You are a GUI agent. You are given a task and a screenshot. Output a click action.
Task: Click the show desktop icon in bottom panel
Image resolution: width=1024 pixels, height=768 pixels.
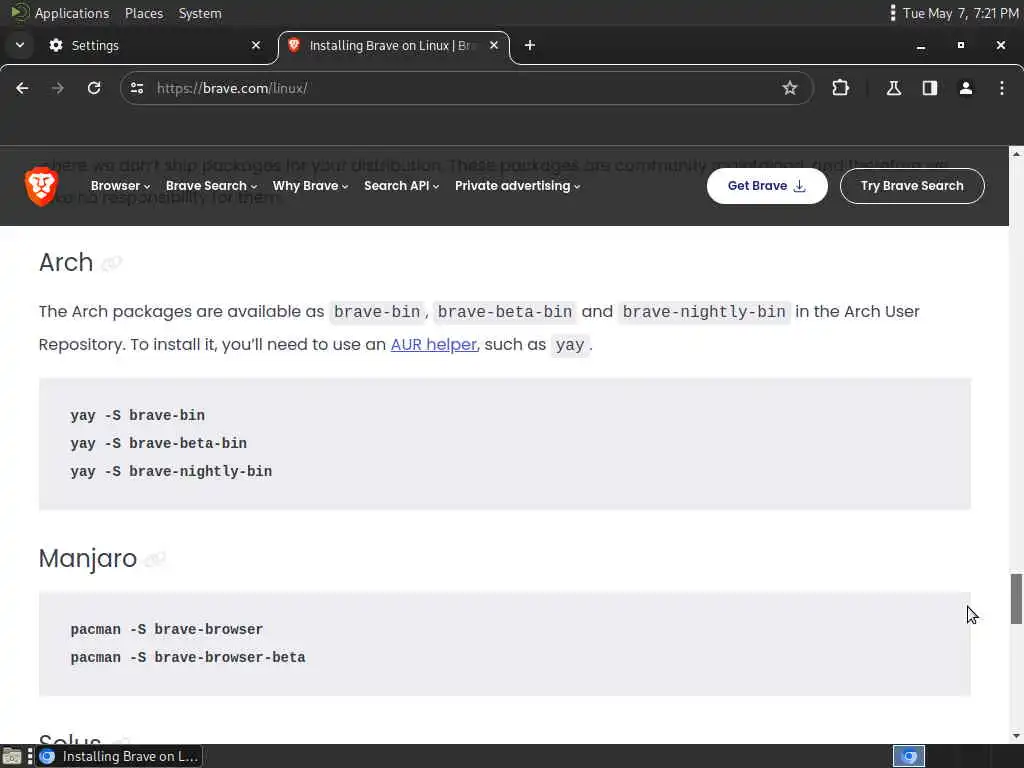coord(12,756)
